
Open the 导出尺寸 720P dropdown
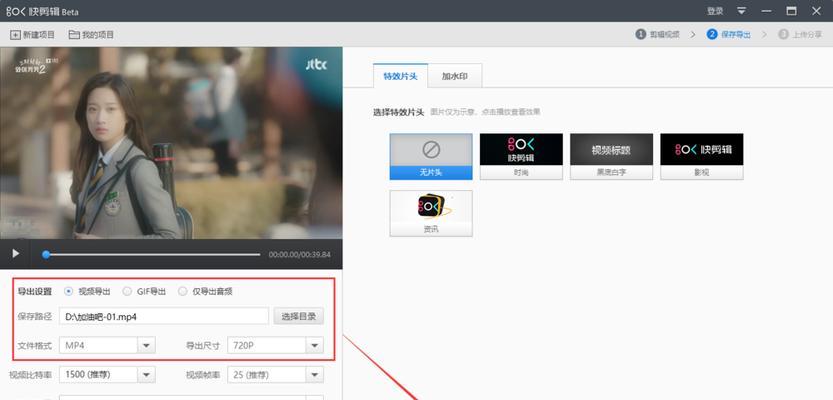(x=275, y=345)
